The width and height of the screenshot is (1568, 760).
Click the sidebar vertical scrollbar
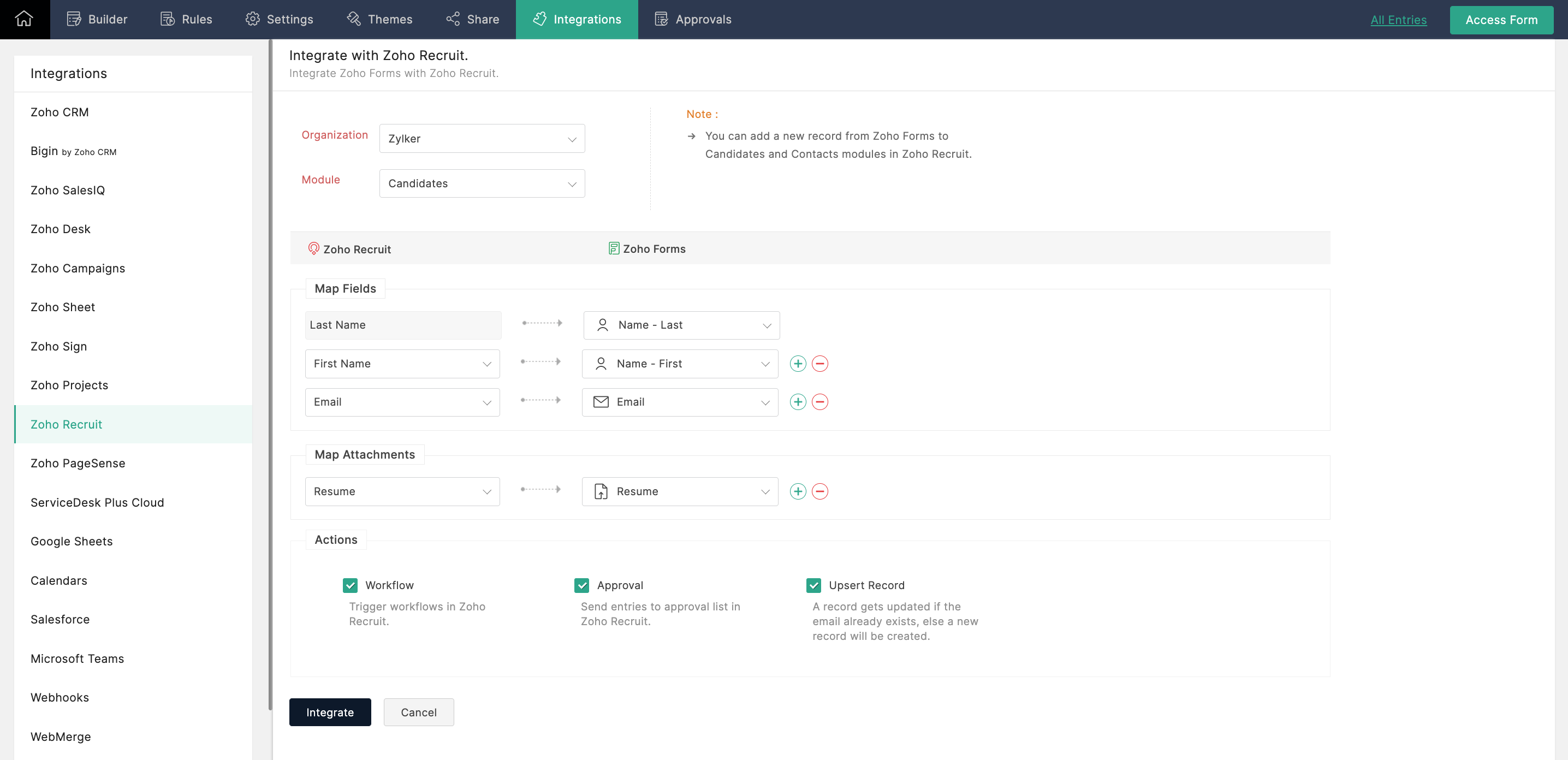pyautogui.click(x=270, y=374)
